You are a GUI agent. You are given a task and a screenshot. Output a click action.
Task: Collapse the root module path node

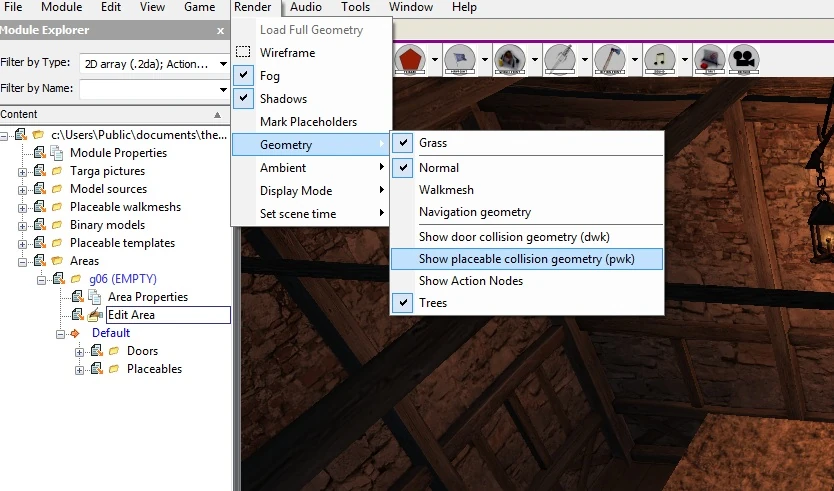[4, 136]
